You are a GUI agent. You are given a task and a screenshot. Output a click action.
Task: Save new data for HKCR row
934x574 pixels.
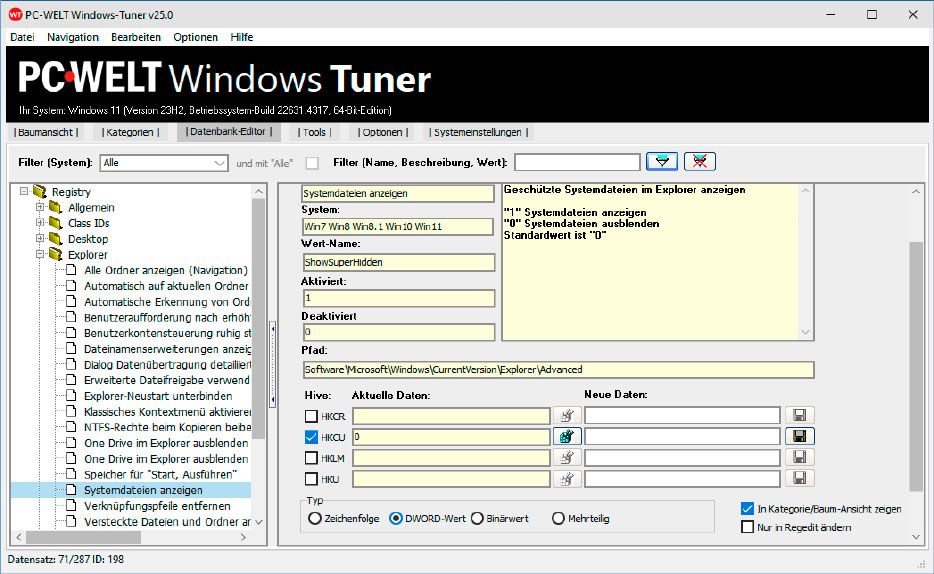[799, 416]
